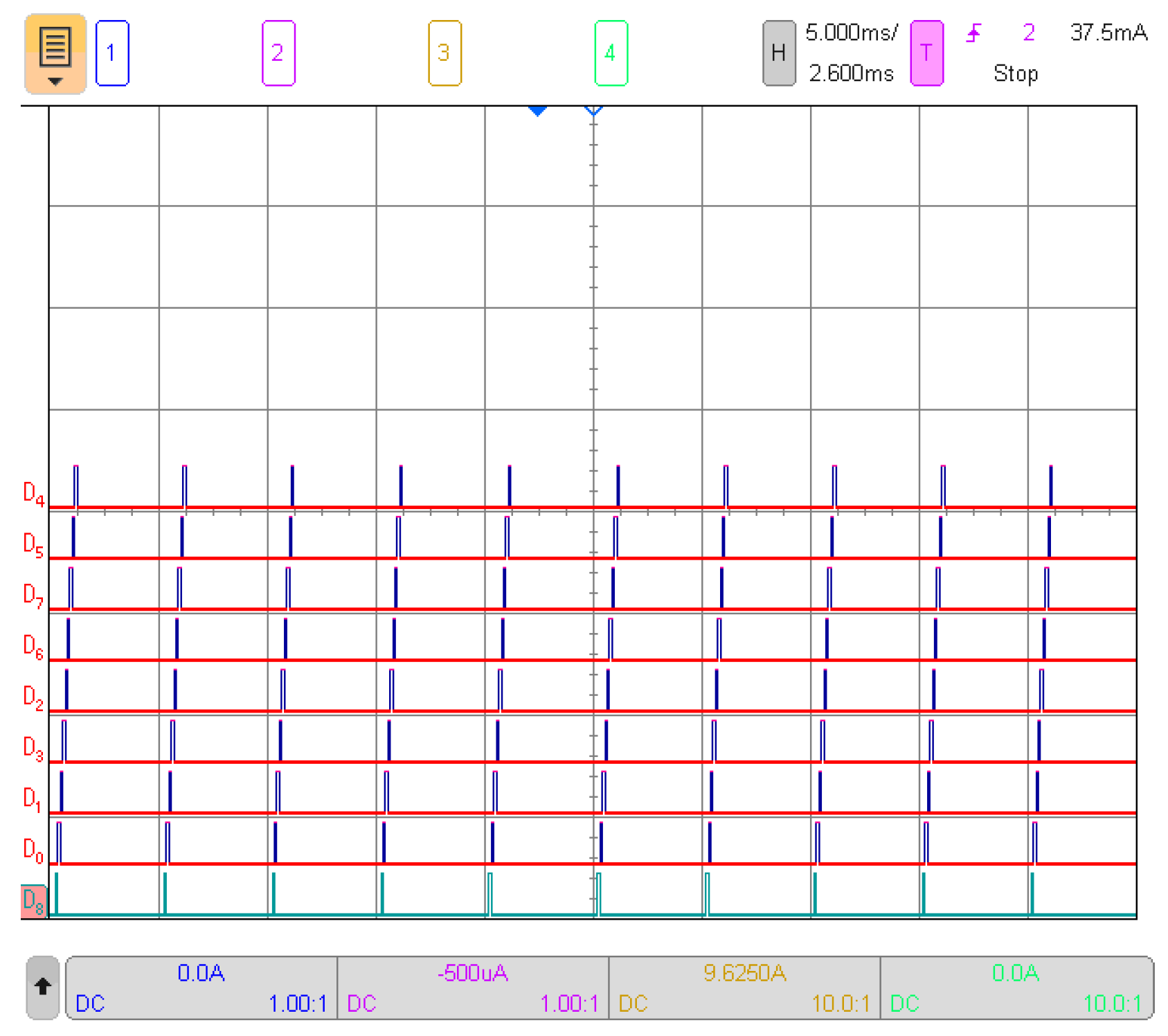Click the Stop acquisition status label

(x=1015, y=73)
